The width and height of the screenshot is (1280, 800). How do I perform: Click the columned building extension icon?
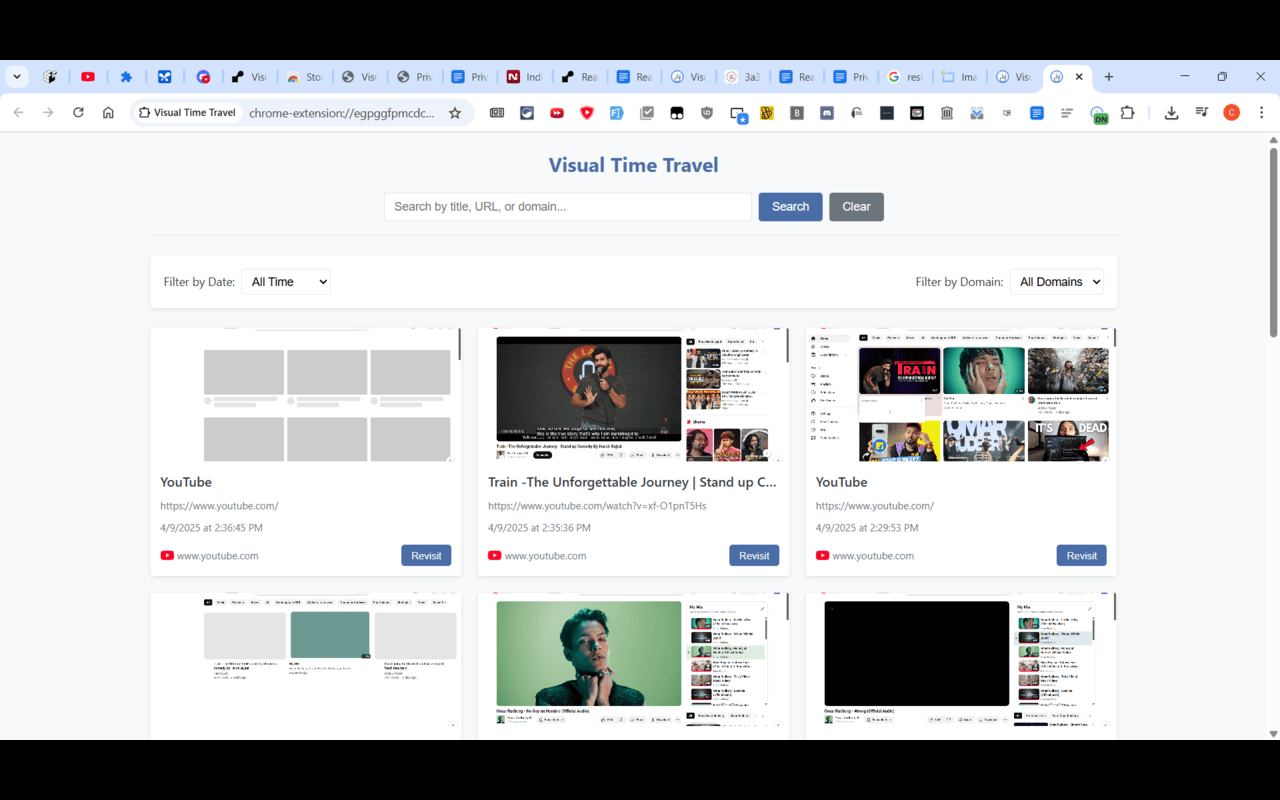947,113
